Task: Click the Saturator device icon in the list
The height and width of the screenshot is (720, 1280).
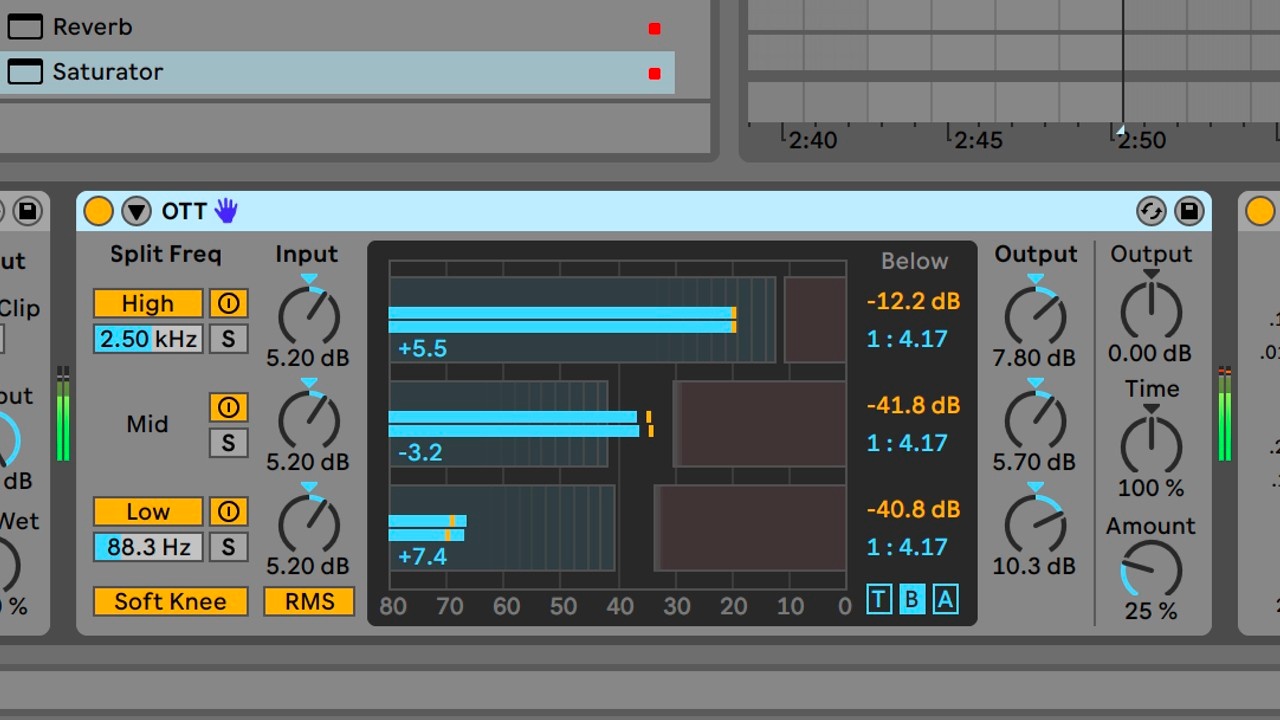Action: click(x=25, y=72)
